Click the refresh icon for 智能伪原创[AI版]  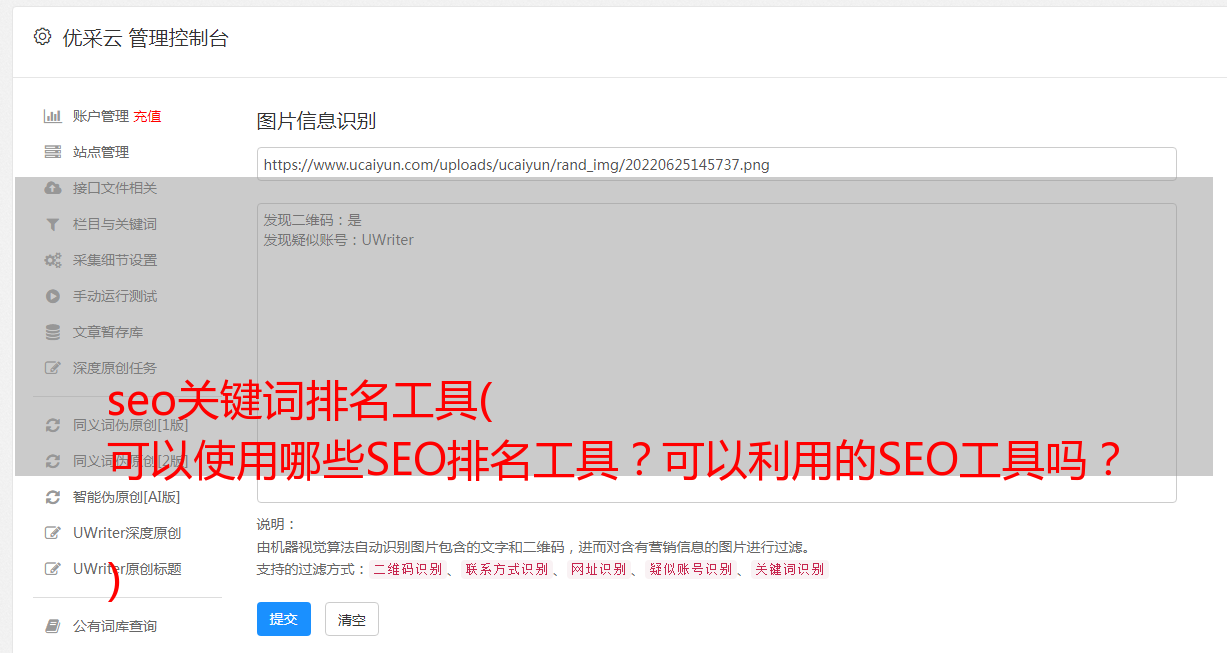[53, 497]
